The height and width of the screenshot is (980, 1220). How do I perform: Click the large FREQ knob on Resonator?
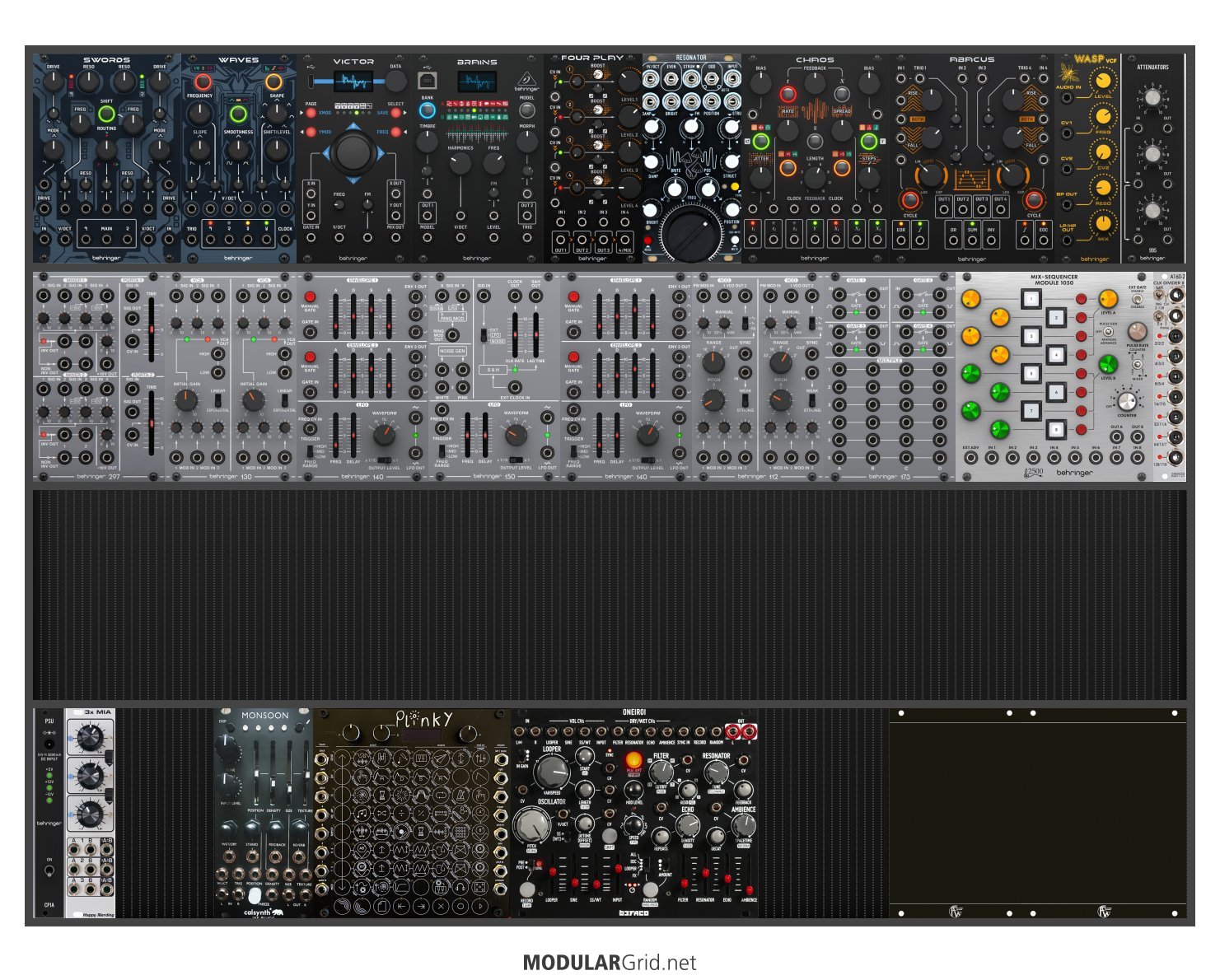coord(691,235)
